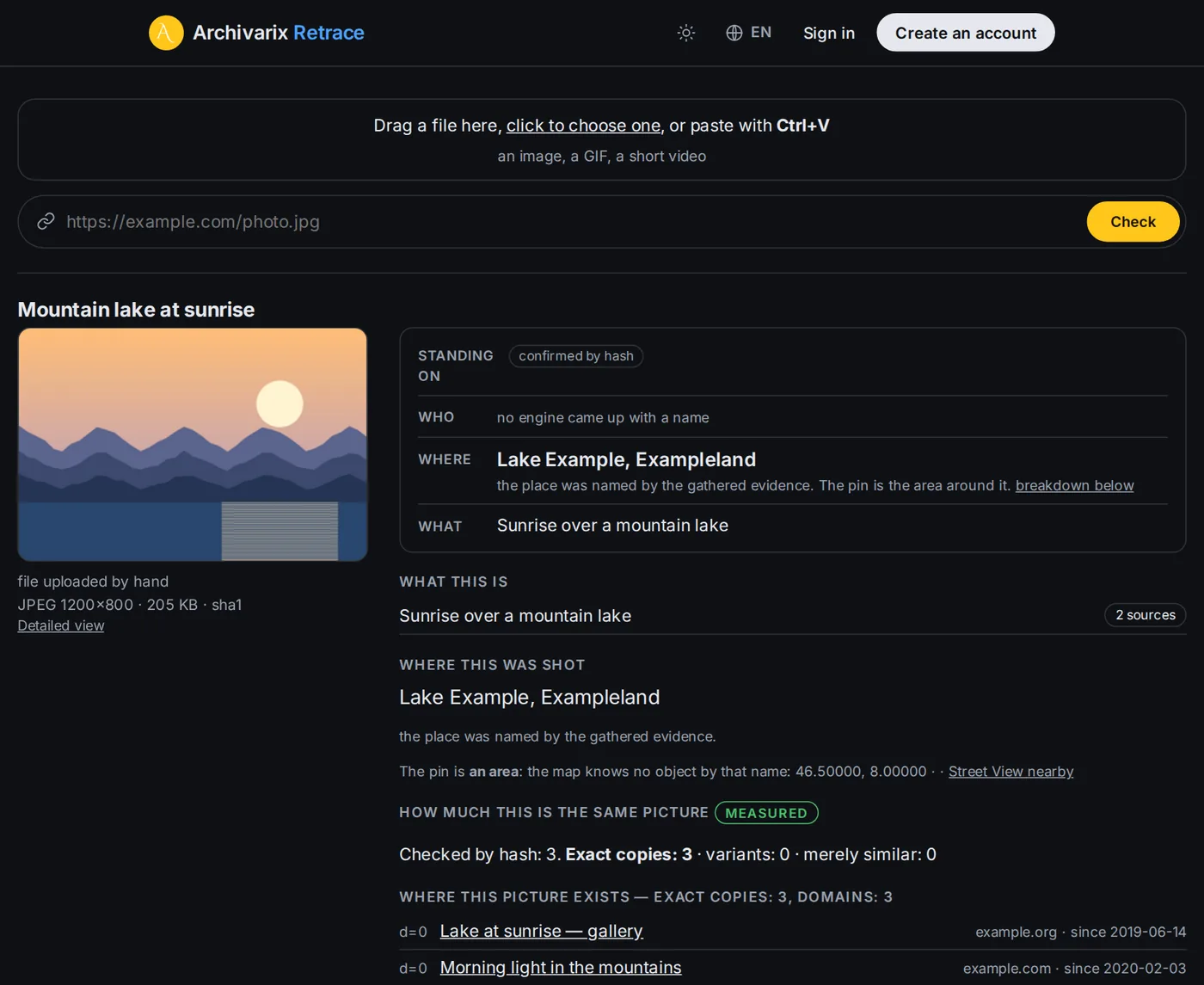1204x985 pixels.
Task: Click the yellow Check button
Action: click(1133, 222)
